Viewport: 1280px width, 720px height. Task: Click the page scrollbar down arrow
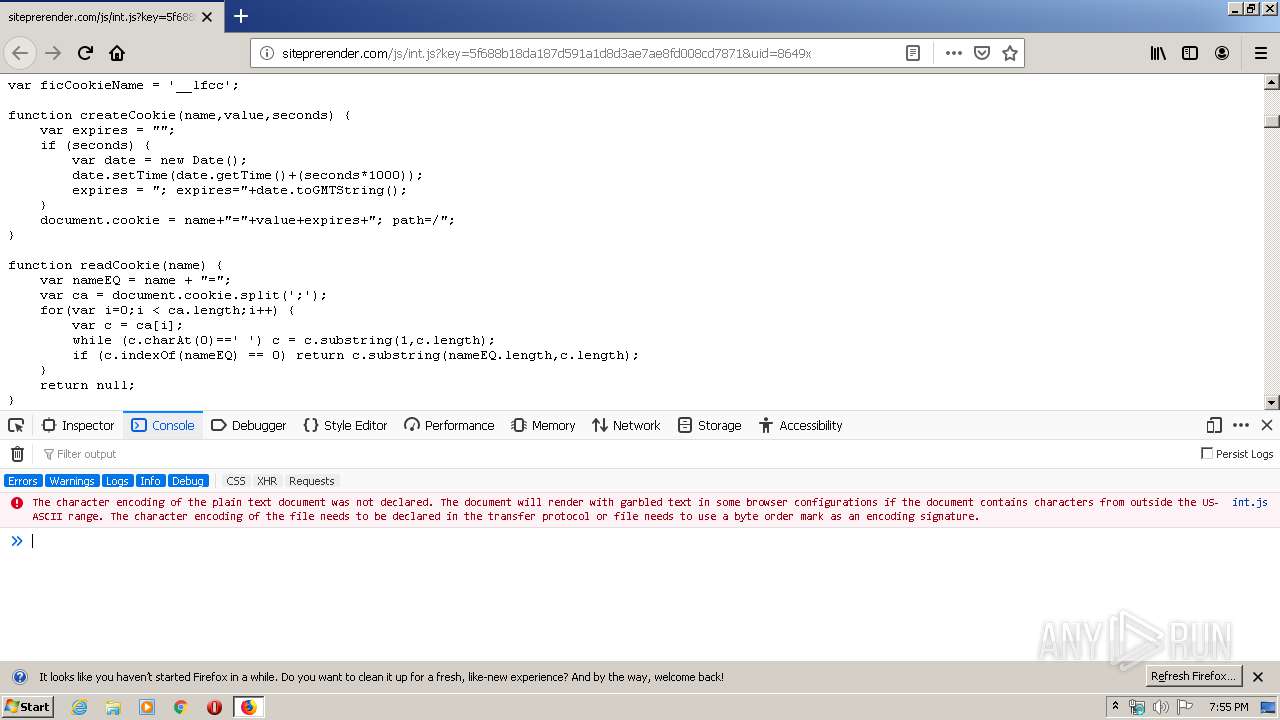[x=1272, y=403]
